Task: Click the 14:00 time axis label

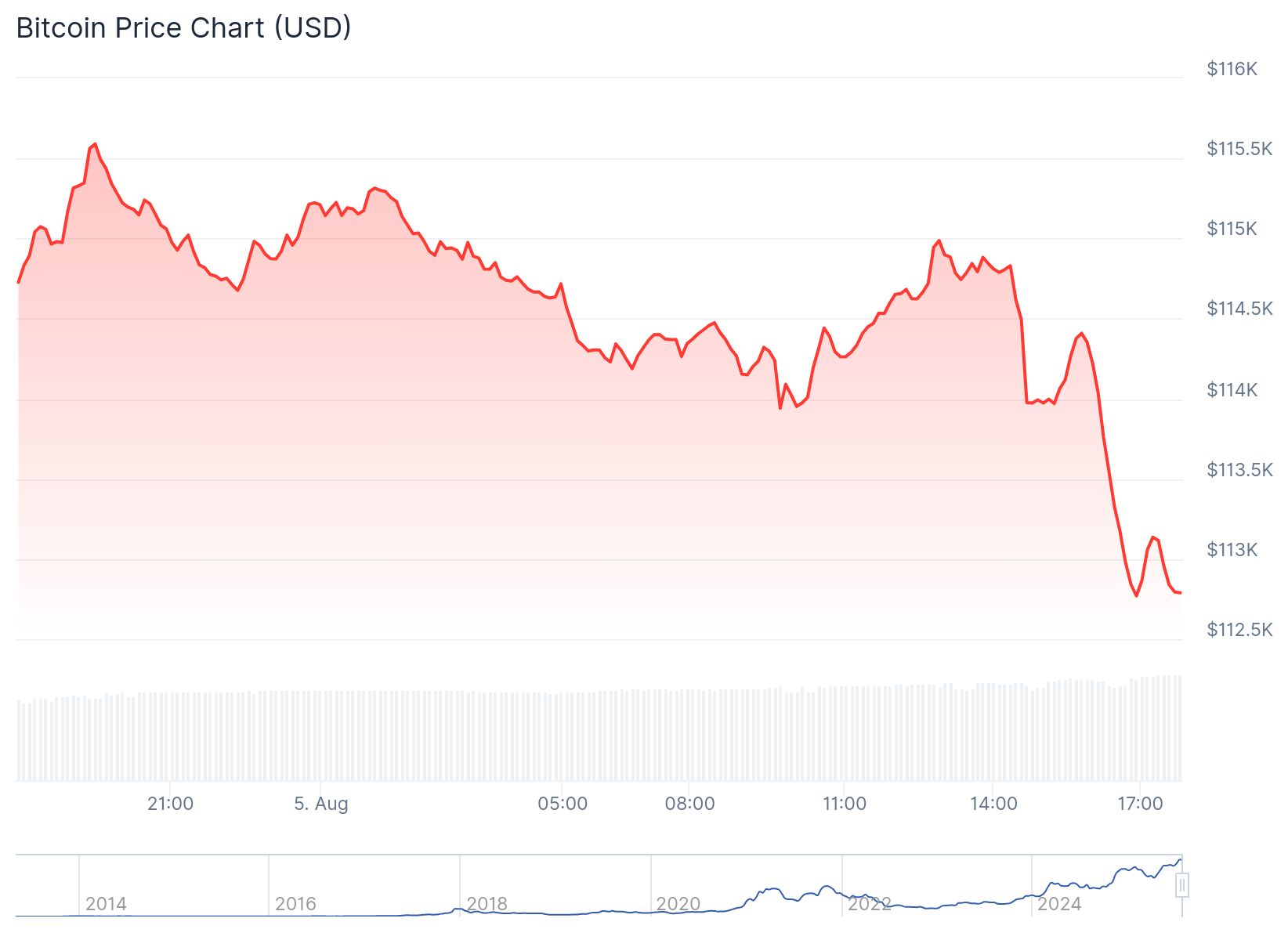Action: 993,804
